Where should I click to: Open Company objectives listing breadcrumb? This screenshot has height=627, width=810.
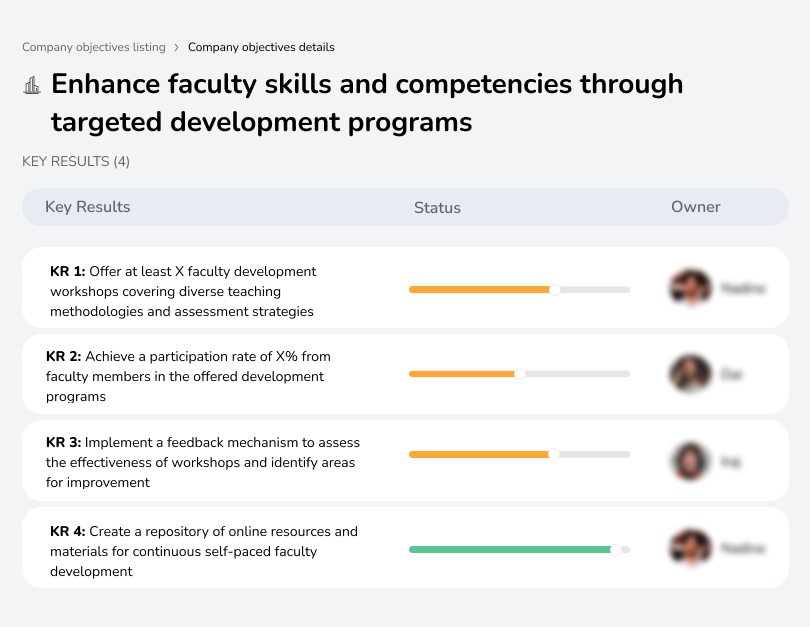[x=93, y=47]
